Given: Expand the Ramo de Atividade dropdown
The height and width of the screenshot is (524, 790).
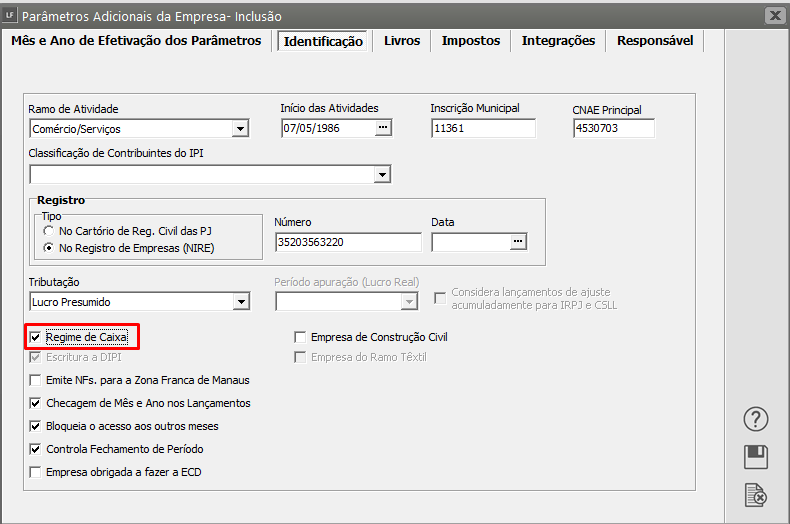Looking at the screenshot, I should (x=240, y=129).
